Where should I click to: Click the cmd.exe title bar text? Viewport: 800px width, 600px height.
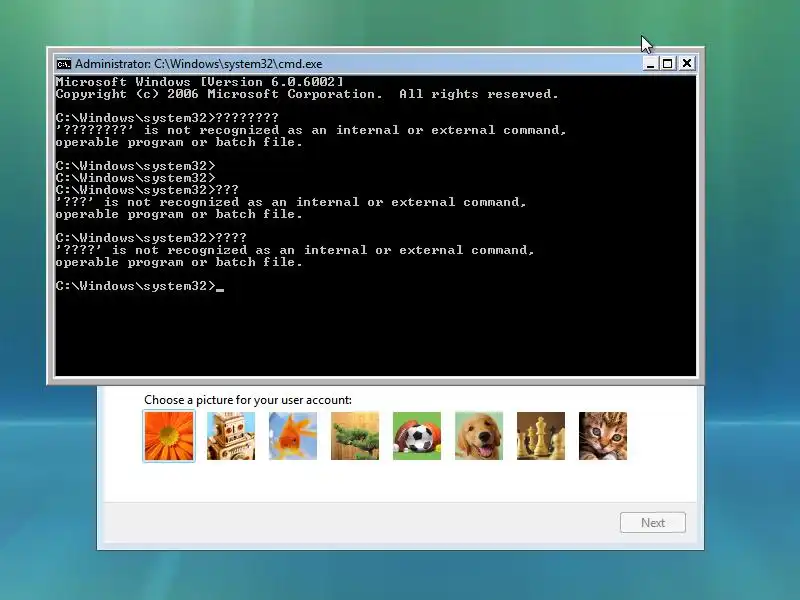198,64
